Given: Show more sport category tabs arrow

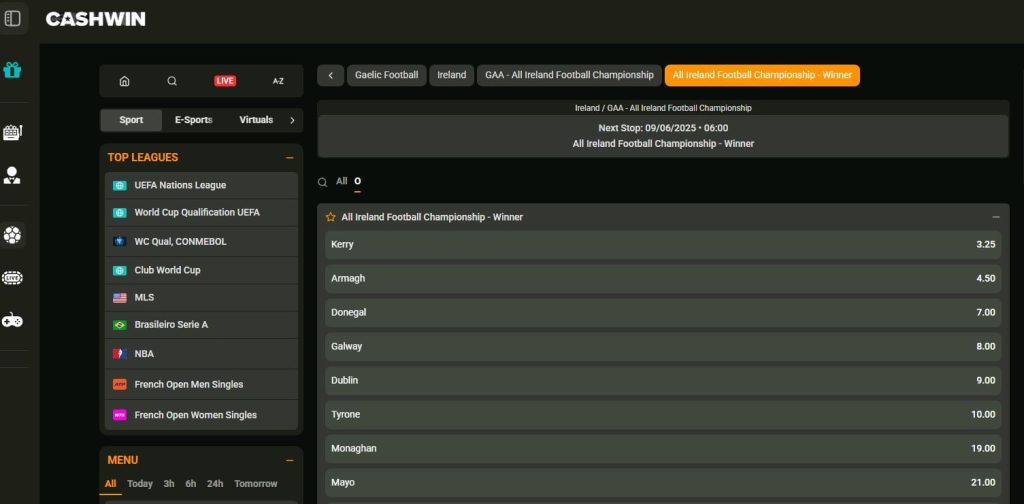Looking at the screenshot, I should pyautogui.click(x=292, y=120).
